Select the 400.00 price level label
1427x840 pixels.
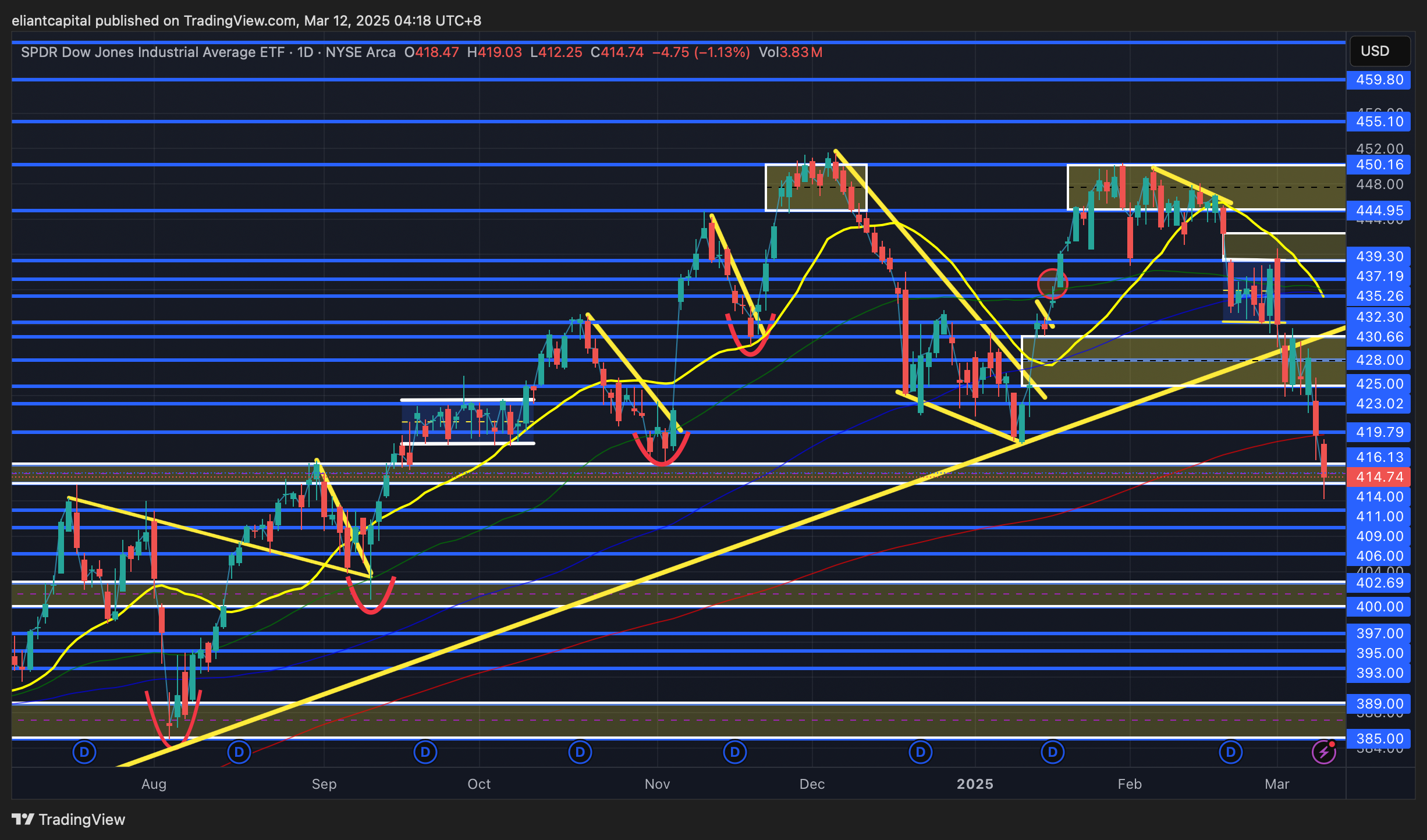pyautogui.click(x=1379, y=607)
